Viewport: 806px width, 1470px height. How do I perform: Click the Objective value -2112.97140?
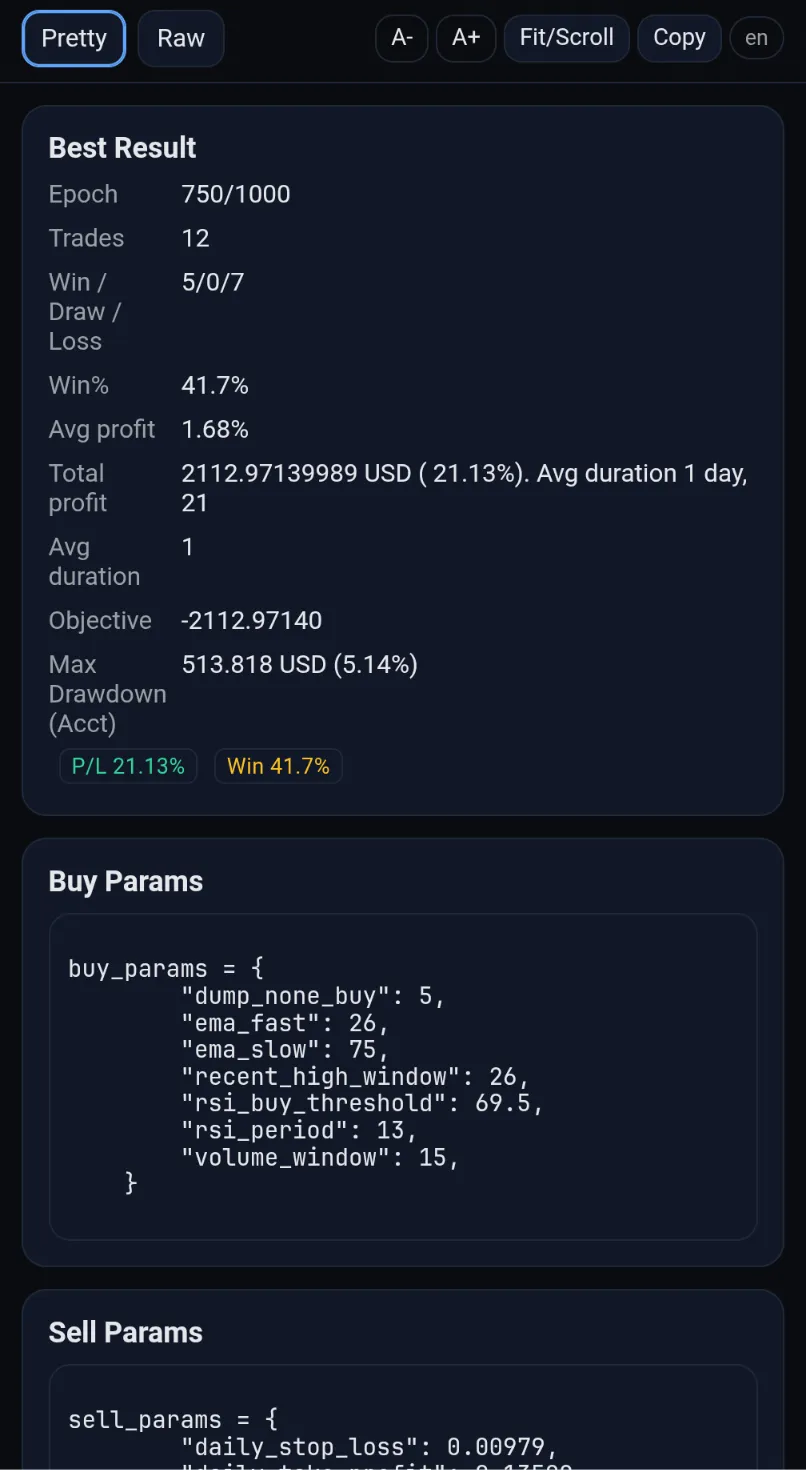click(252, 620)
